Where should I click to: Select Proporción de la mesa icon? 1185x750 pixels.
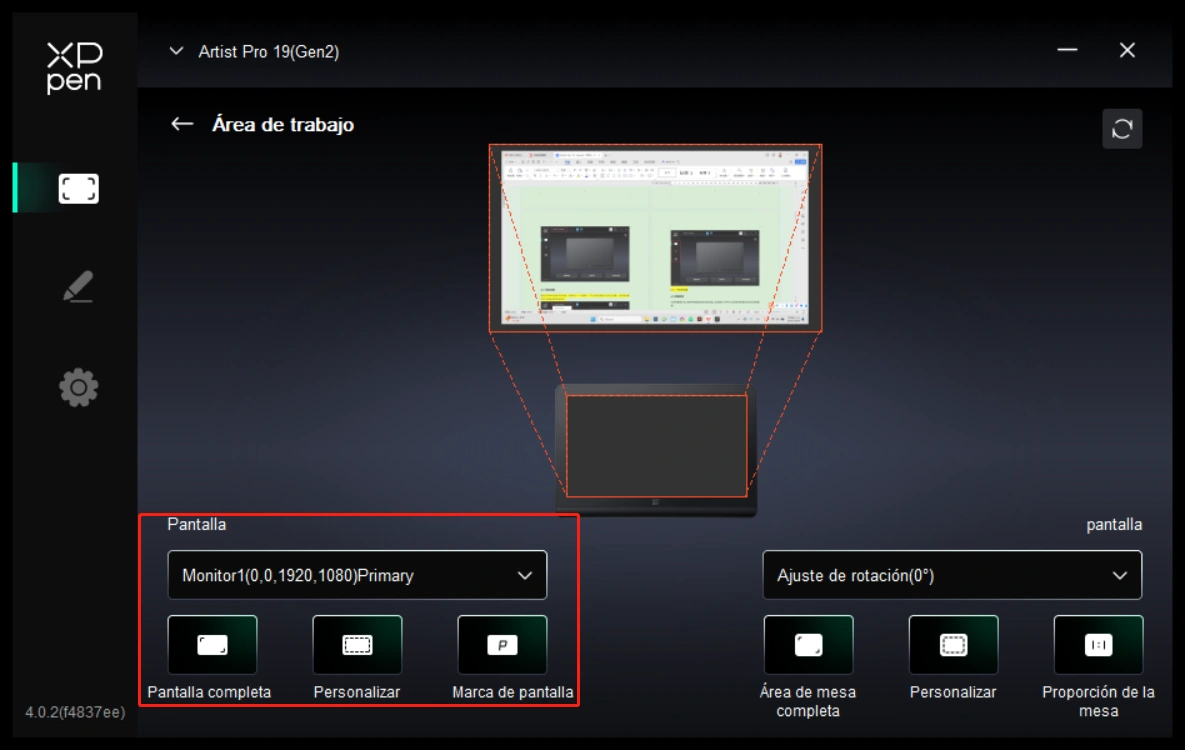[1098, 645]
